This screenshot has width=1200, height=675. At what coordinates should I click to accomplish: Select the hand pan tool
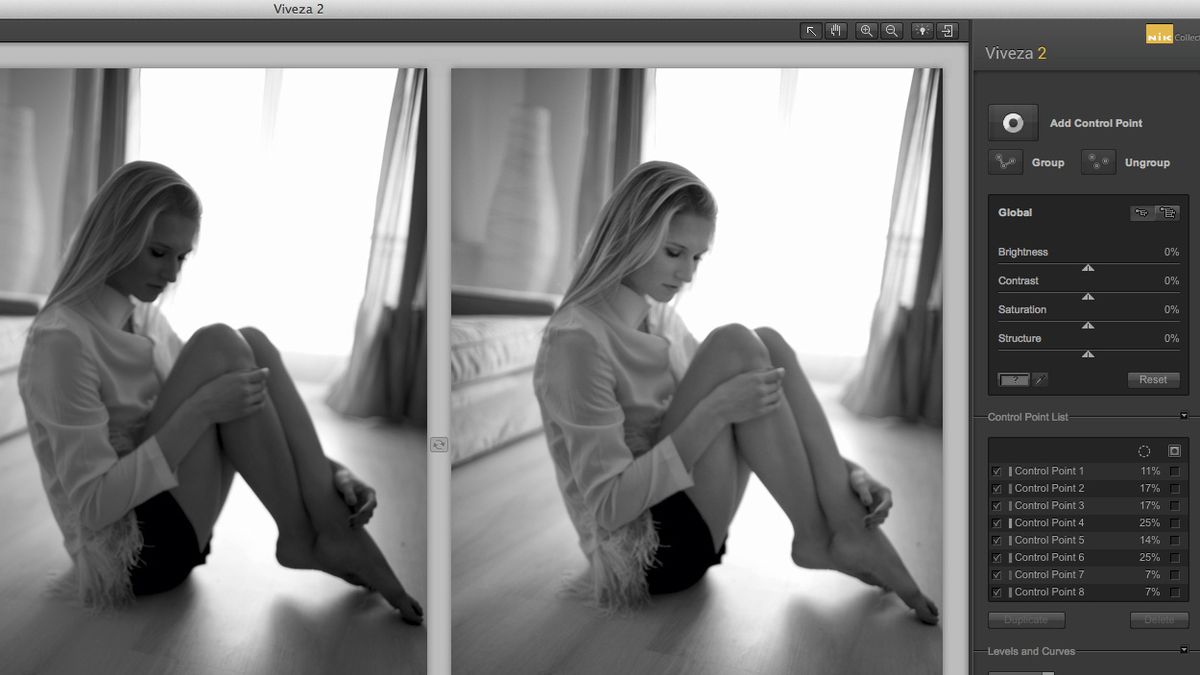click(836, 31)
